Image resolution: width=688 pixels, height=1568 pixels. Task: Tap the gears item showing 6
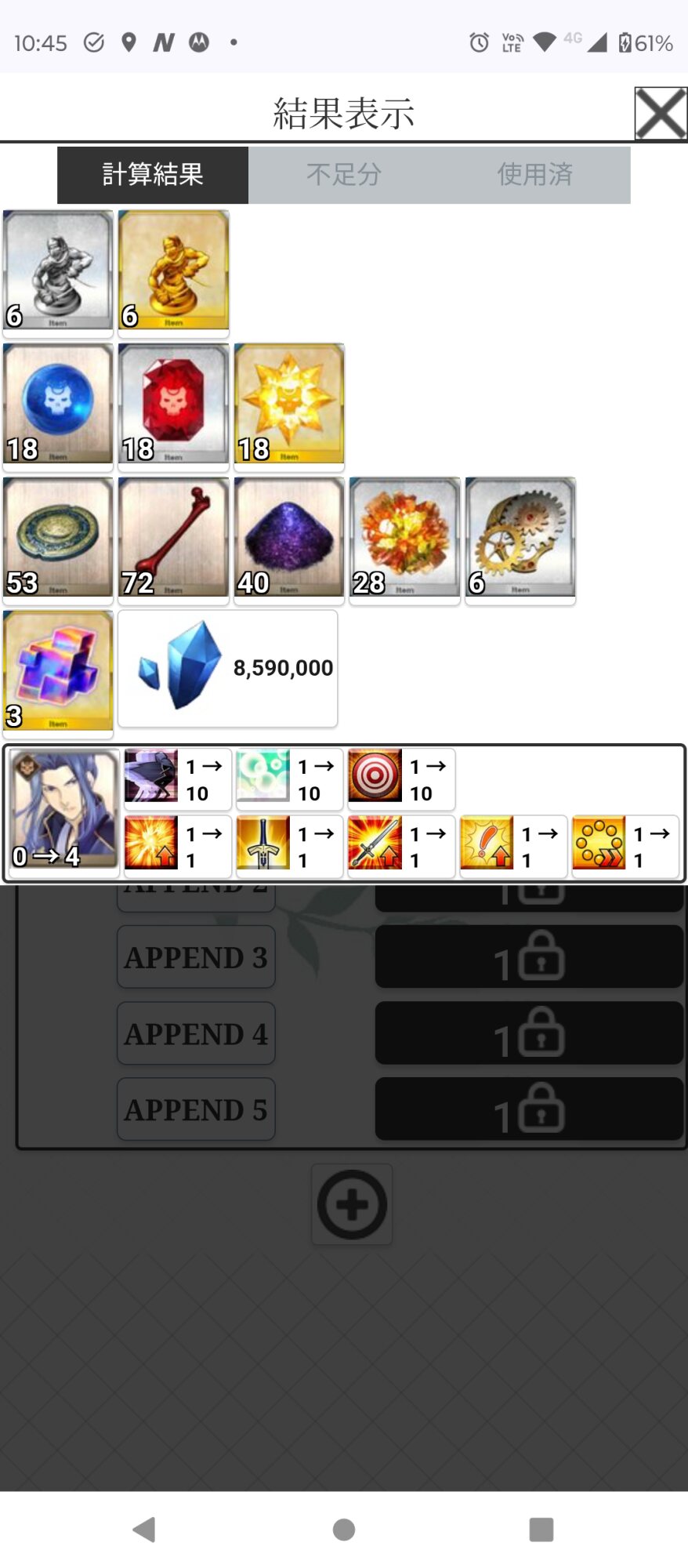pyautogui.click(x=520, y=539)
